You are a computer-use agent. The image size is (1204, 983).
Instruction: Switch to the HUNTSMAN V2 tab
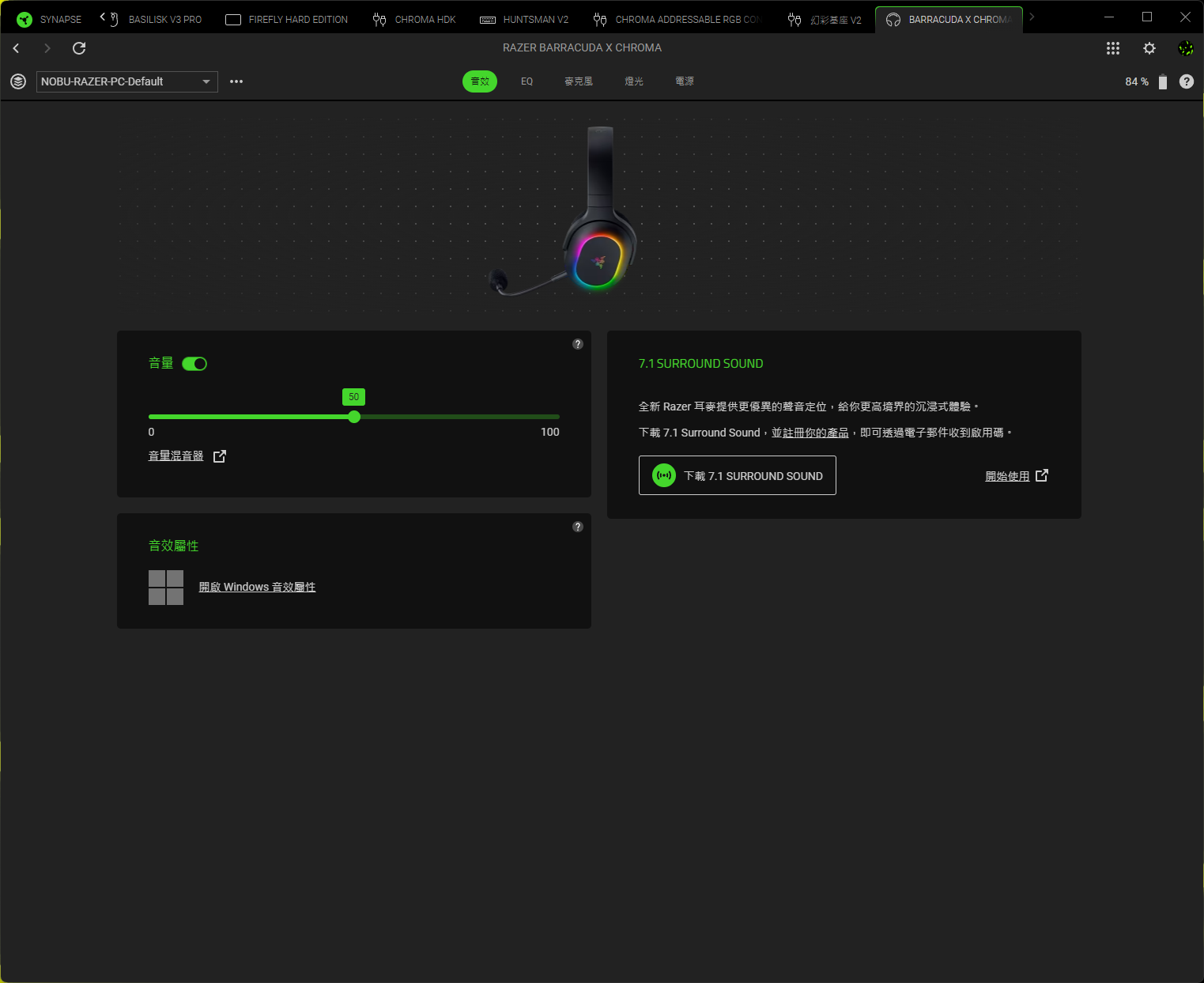click(524, 19)
